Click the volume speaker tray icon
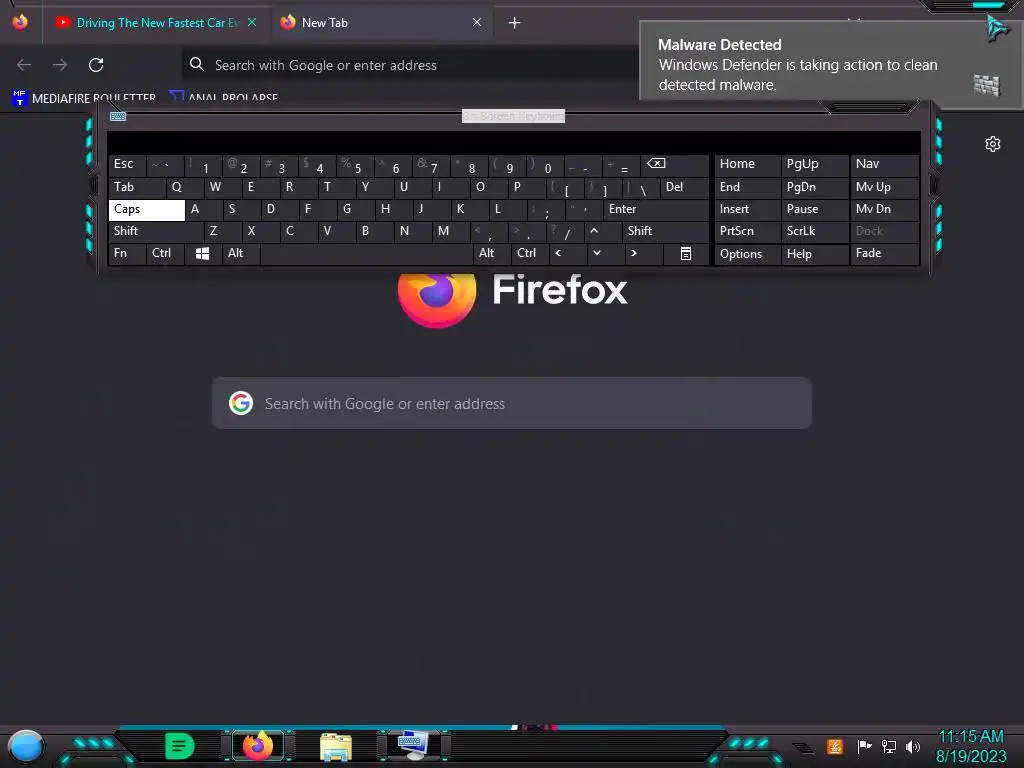The image size is (1024, 768). pyautogui.click(x=912, y=746)
